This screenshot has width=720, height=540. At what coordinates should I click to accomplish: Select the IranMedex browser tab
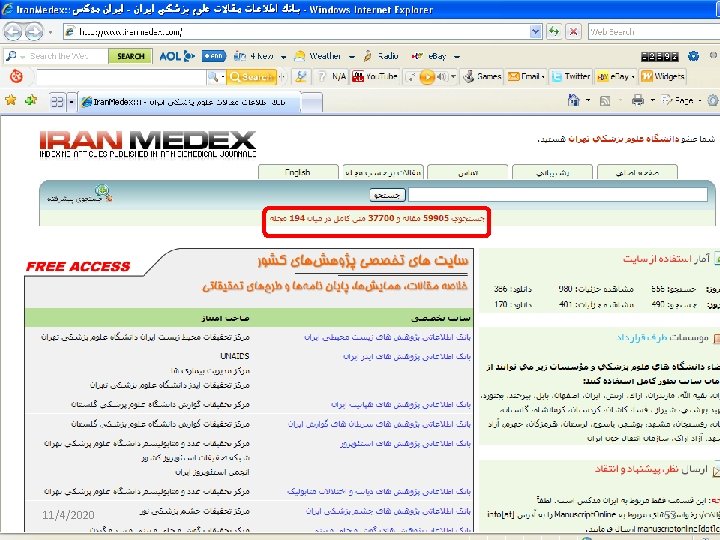click(189, 102)
